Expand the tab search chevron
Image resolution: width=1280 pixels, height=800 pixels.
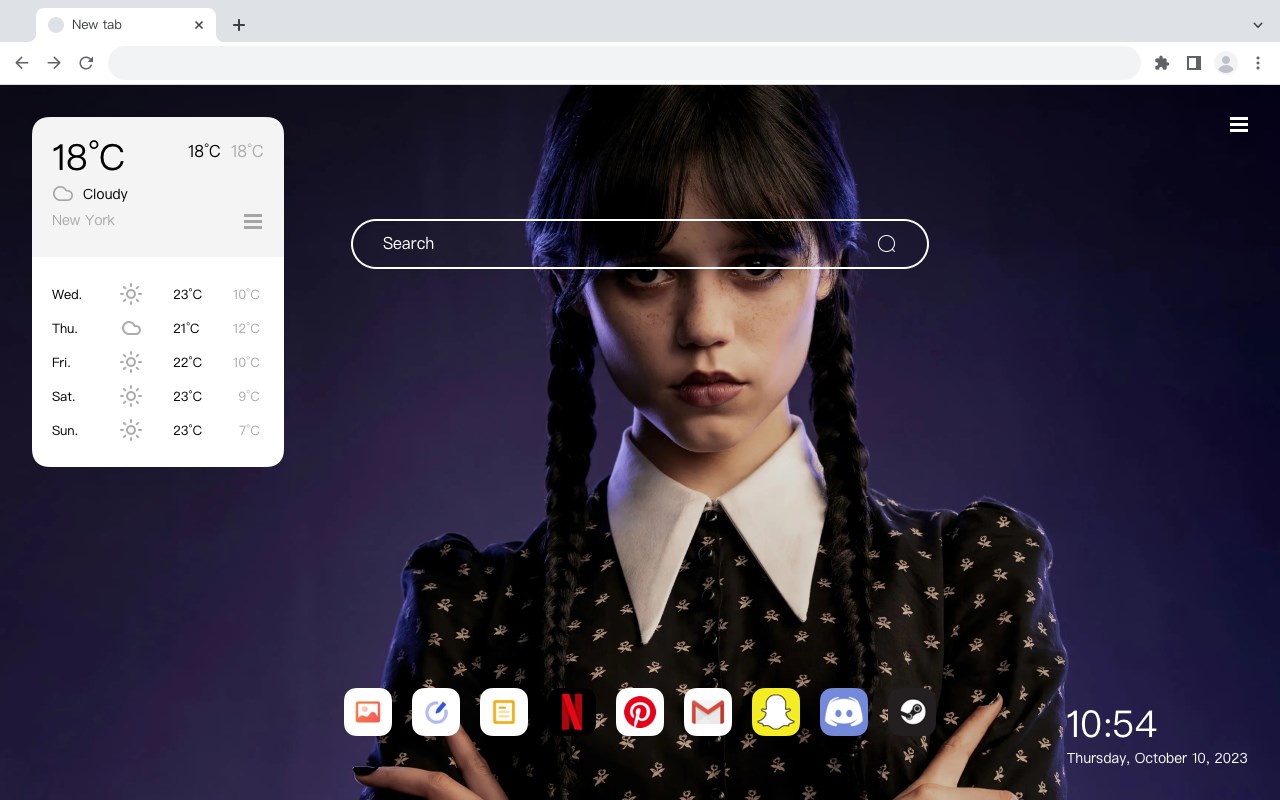click(1258, 25)
